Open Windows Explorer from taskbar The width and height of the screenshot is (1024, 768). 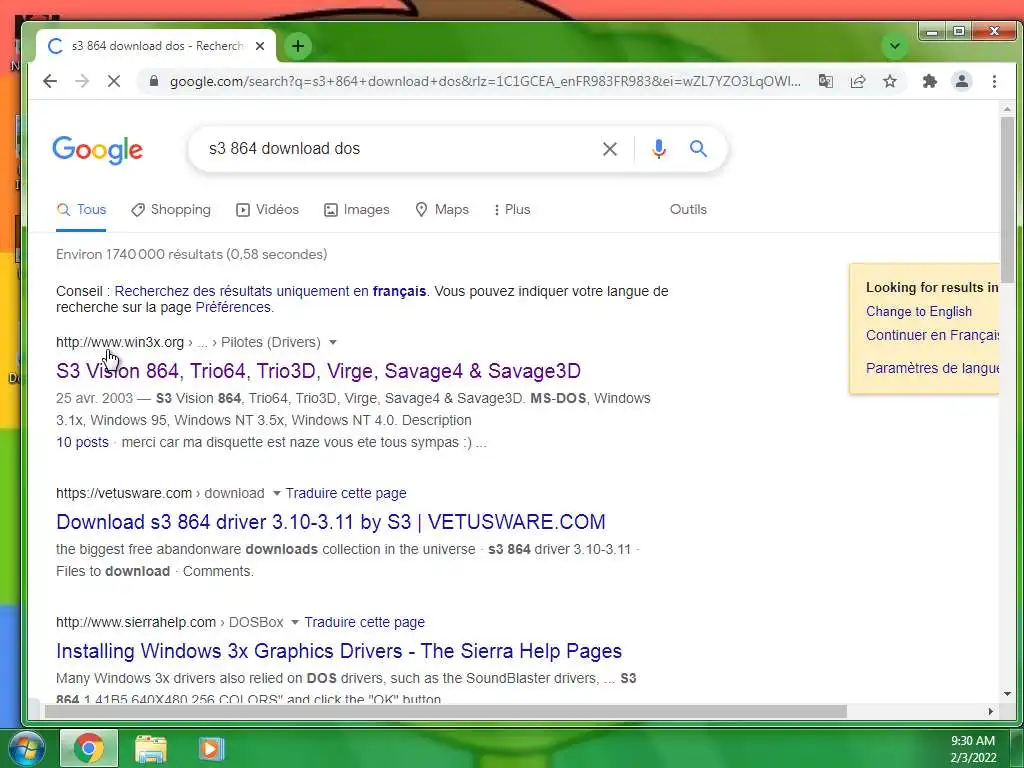[x=151, y=748]
